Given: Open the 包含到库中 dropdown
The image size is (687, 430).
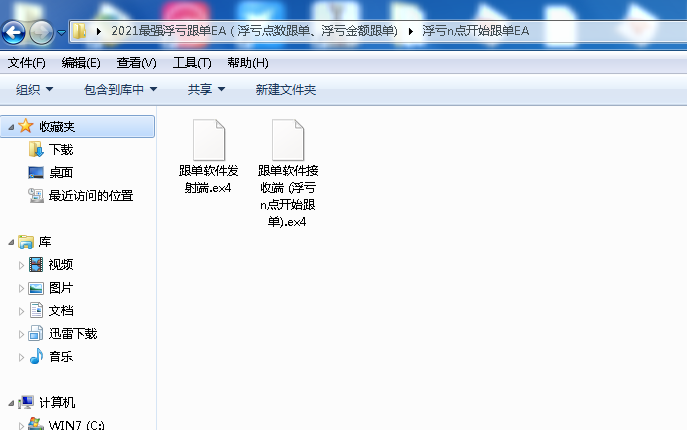Looking at the screenshot, I should (x=120, y=89).
